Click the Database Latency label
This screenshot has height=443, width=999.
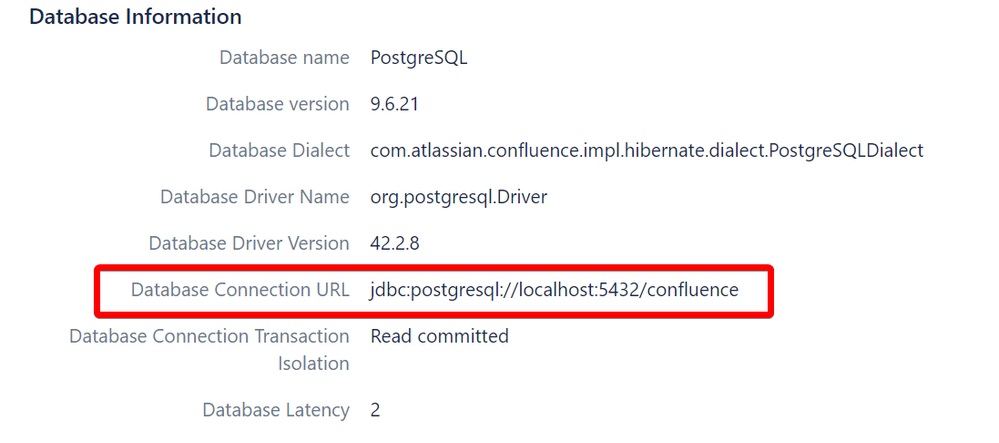click(x=276, y=410)
